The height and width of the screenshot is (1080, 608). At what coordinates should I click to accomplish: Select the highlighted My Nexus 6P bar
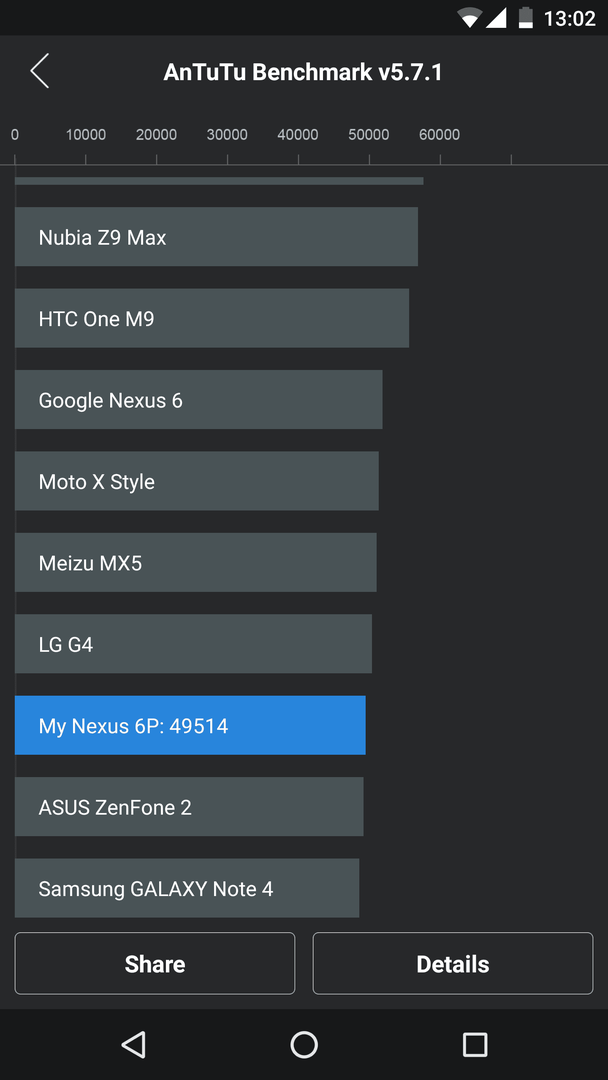pos(190,725)
